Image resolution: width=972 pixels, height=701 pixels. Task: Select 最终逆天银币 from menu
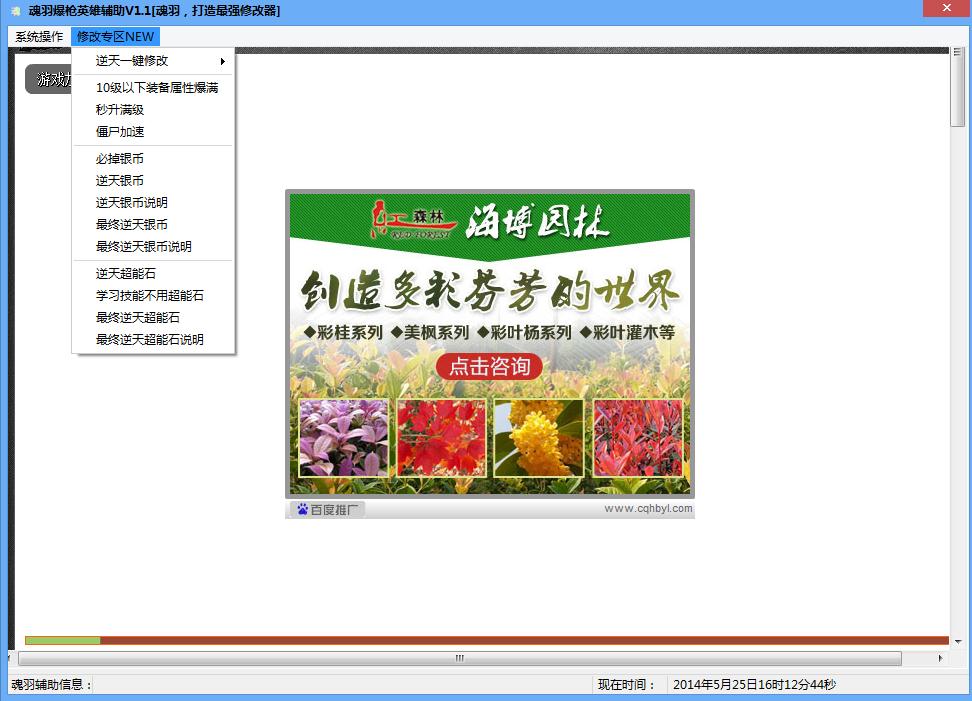(x=153, y=224)
